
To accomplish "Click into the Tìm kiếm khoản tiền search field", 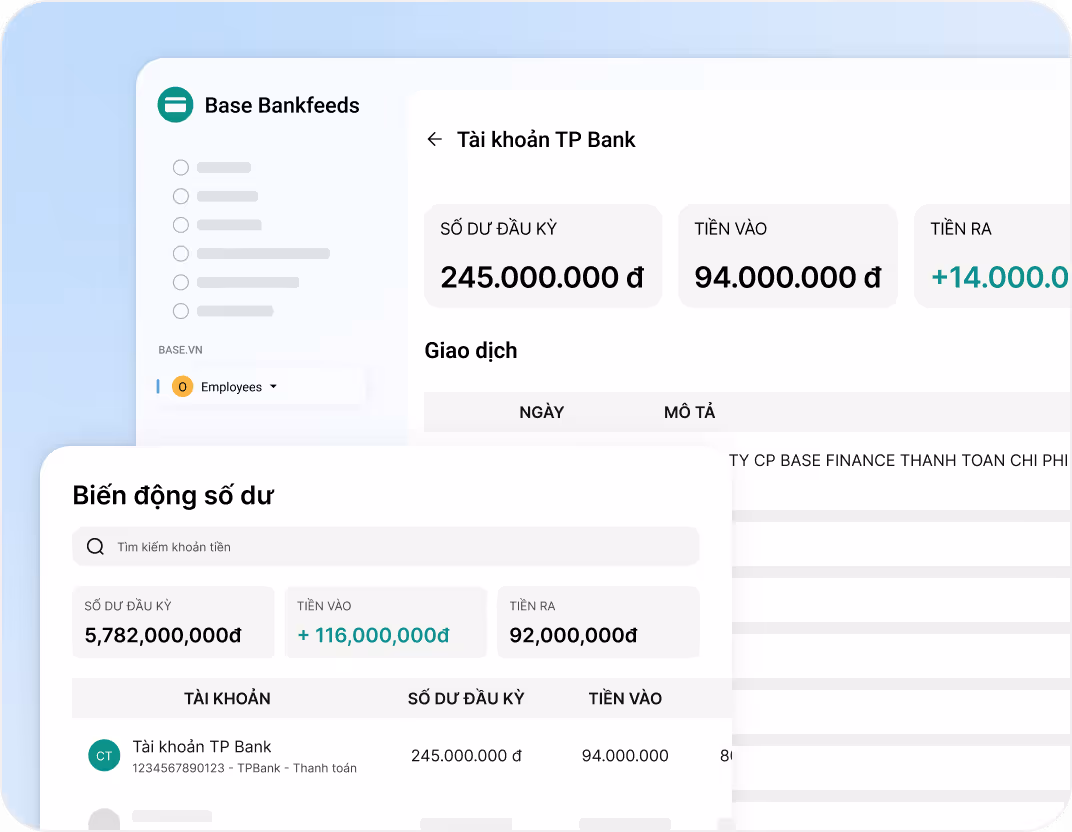I will (386, 546).
